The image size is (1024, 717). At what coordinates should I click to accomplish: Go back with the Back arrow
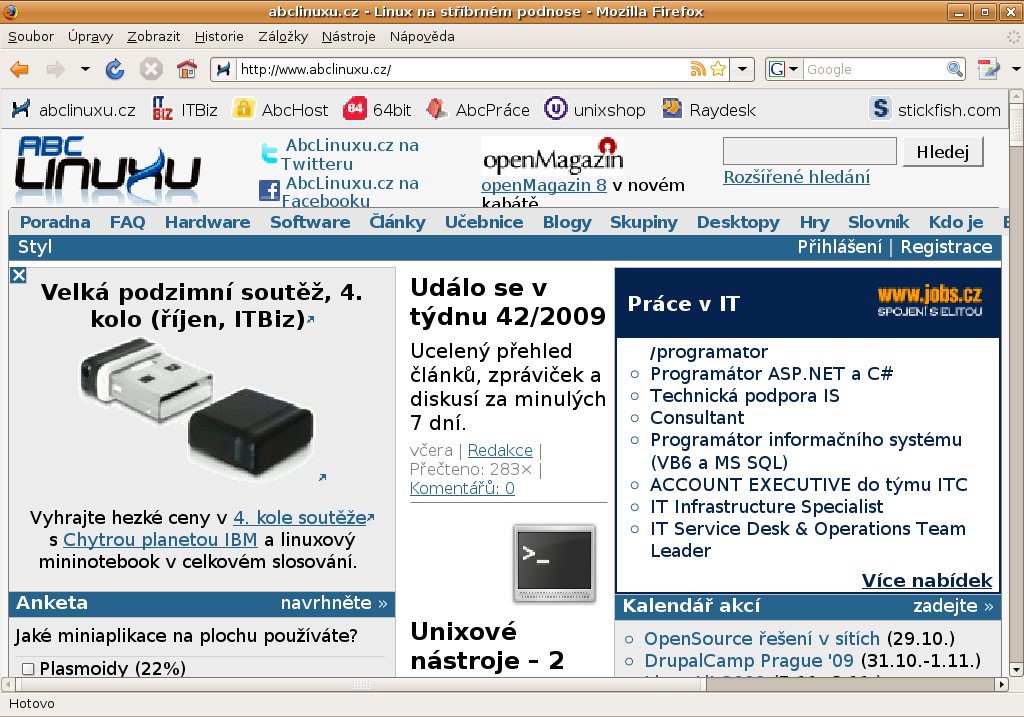[x=20, y=69]
